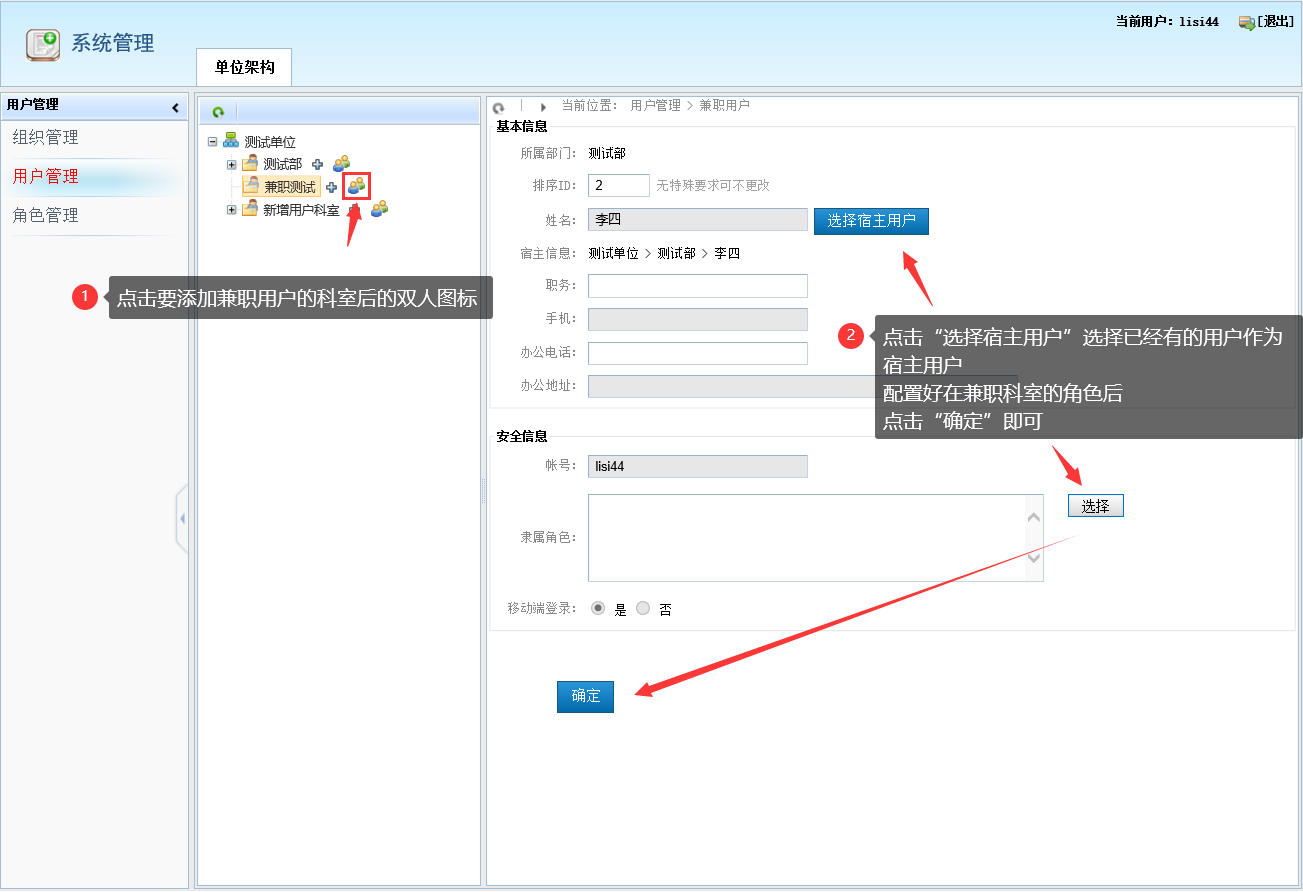
Task: Open 用户管理 in the sidebar
Action: click(x=45, y=176)
